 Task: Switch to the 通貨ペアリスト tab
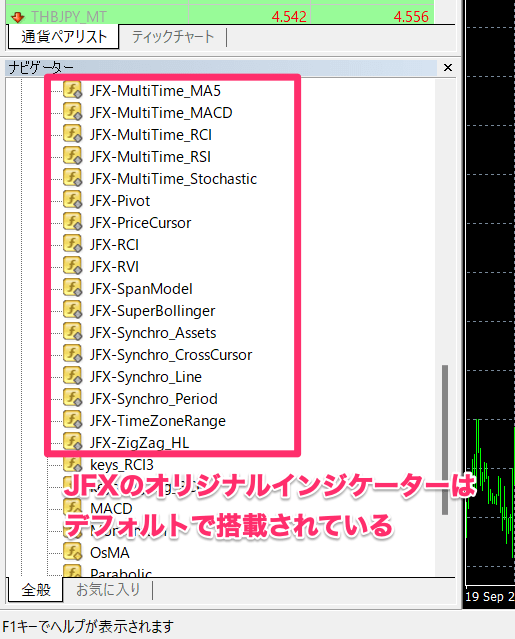[x=64, y=37]
